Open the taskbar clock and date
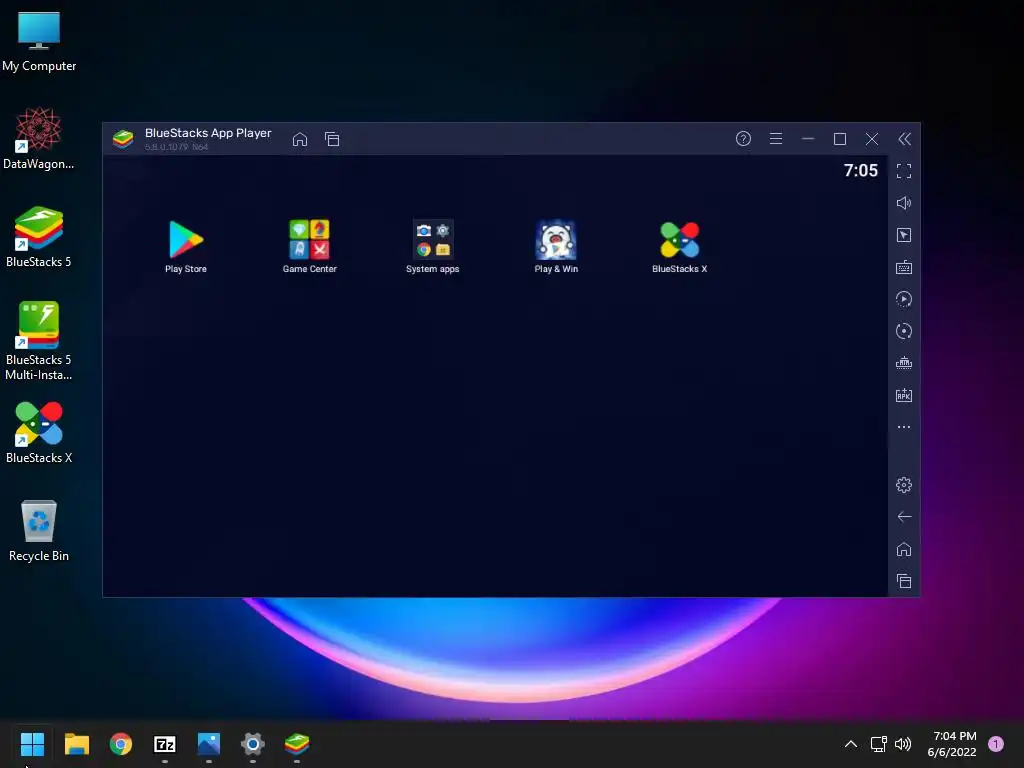The height and width of the screenshot is (768, 1024). click(952, 744)
